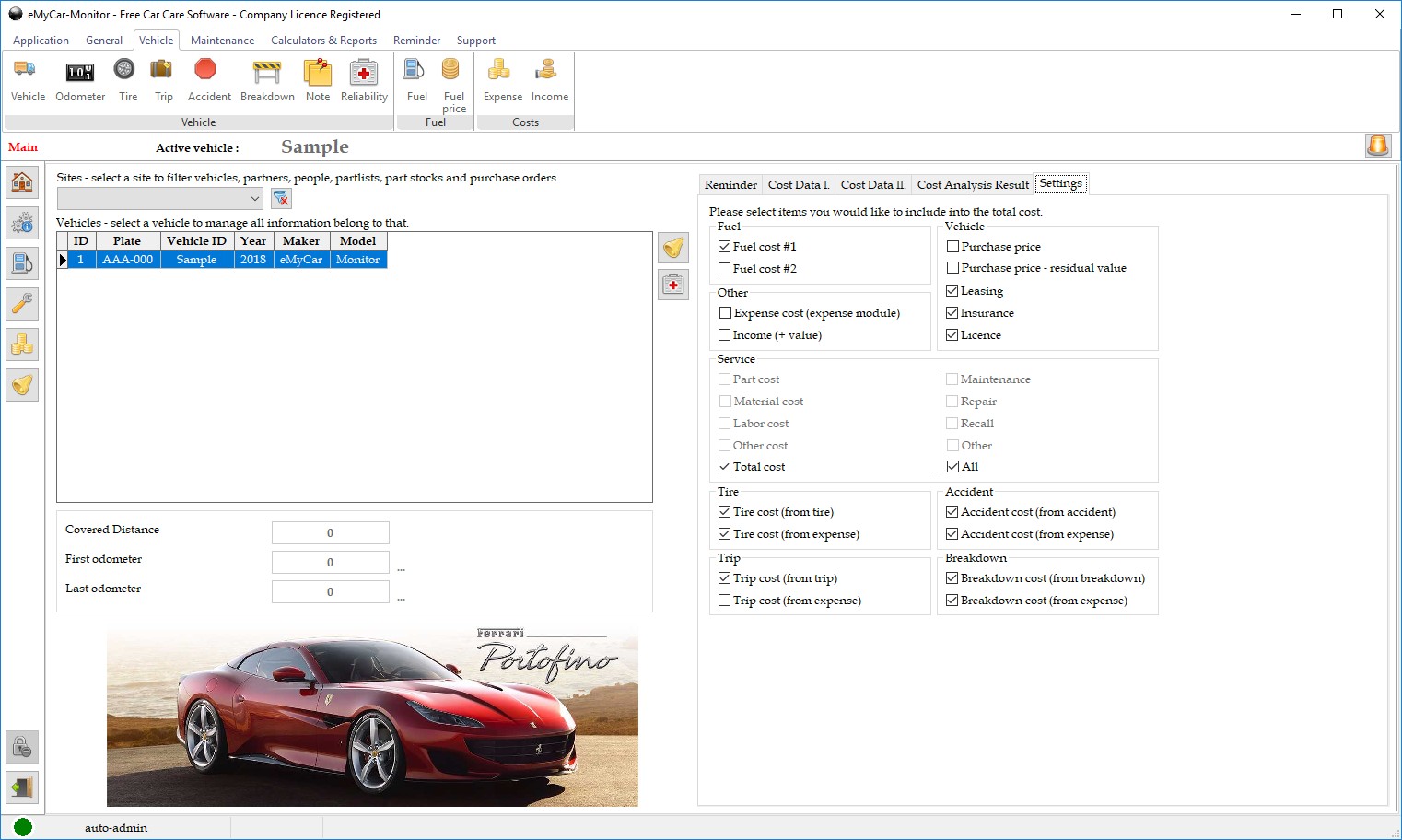Open the Fuel price tool
The image size is (1402, 840).
pos(452,78)
